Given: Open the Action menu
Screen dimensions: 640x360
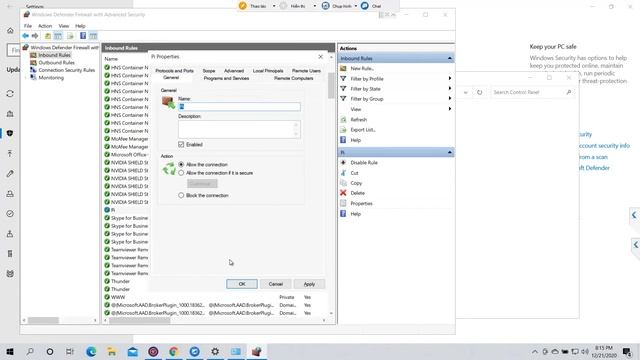Looking at the screenshot, I should pos(45,26).
